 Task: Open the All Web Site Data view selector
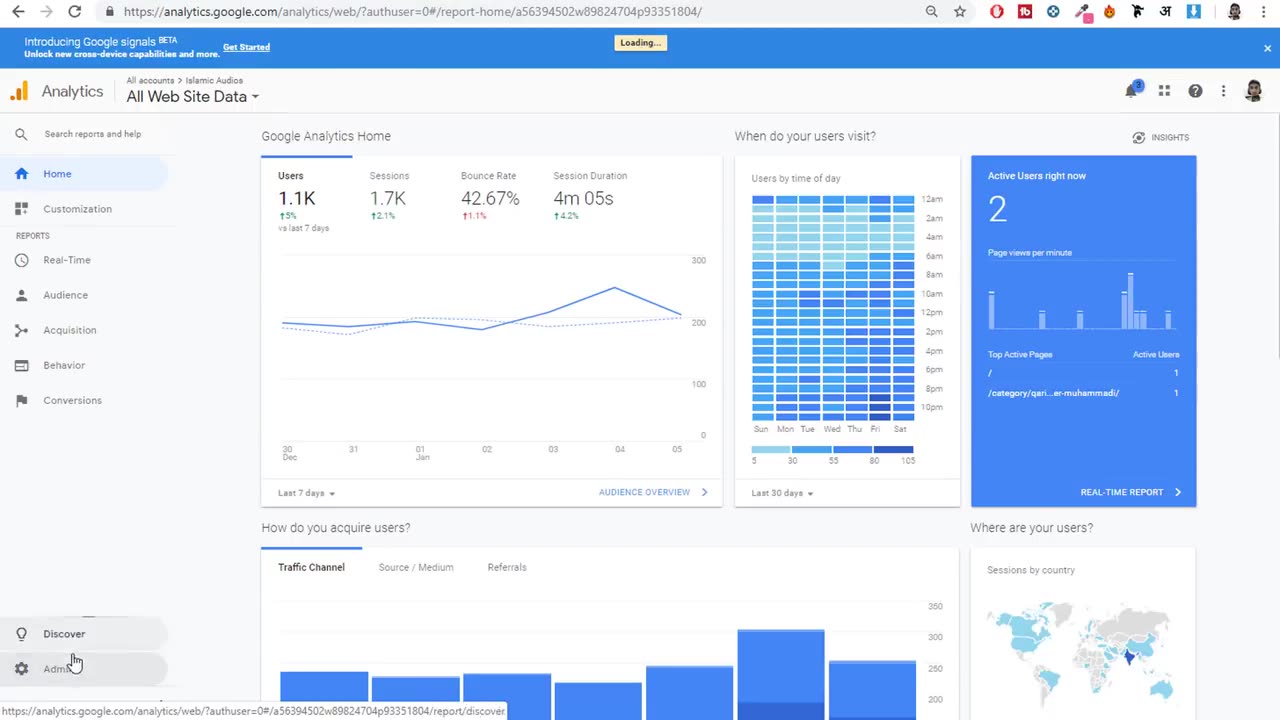pyautogui.click(x=193, y=97)
